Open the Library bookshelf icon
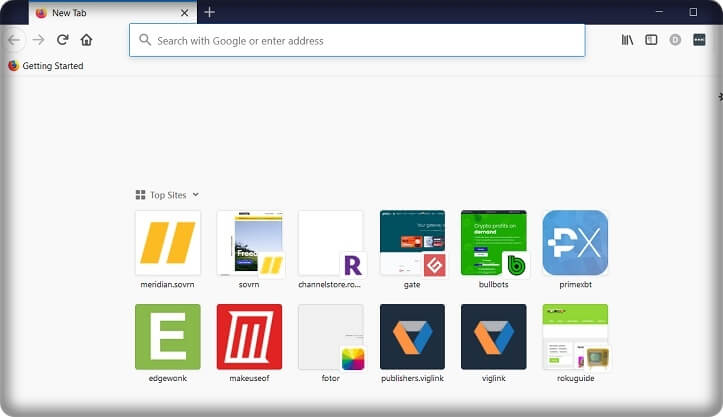 627,40
